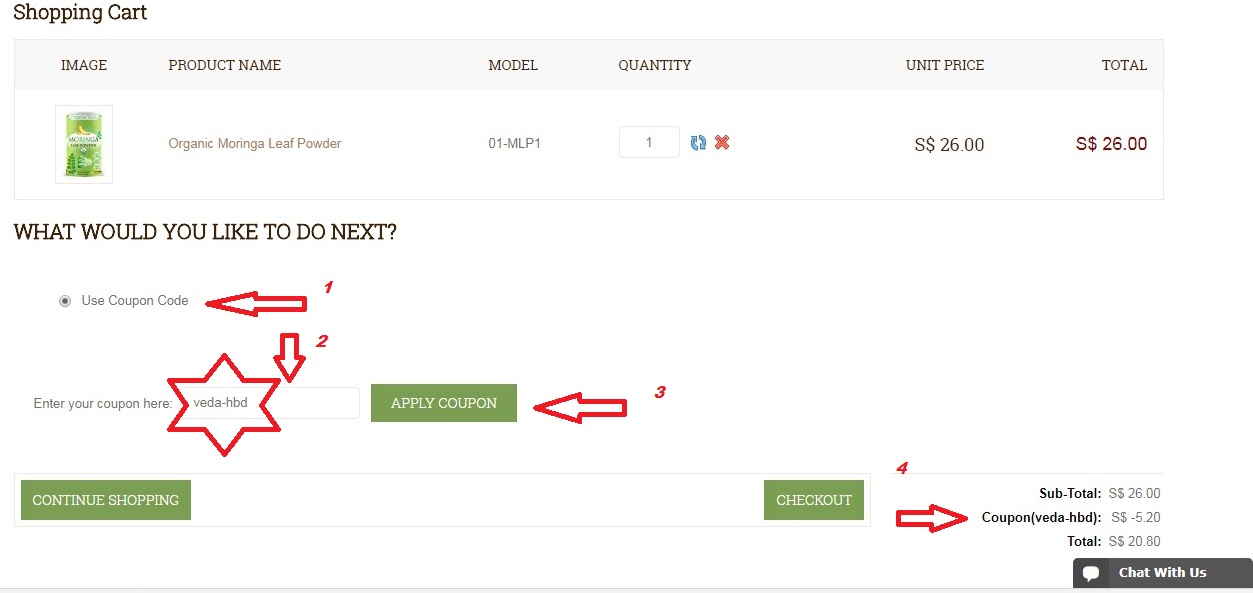Viewport: 1253px width, 593px height.
Task: Click the UNIT PRICE column header
Action: (945, 65)
